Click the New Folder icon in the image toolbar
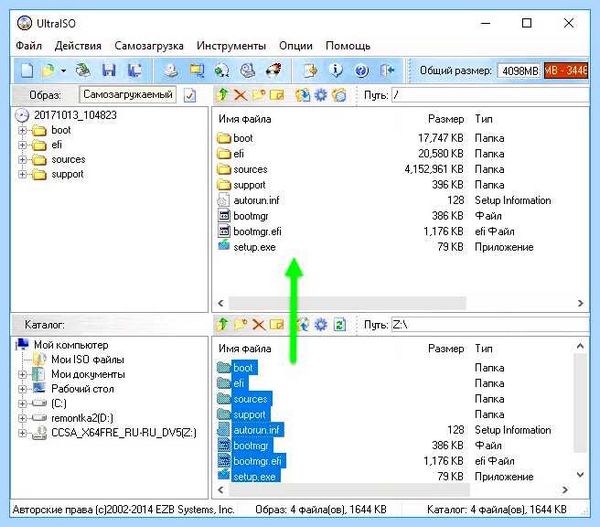 coord(259,95)
